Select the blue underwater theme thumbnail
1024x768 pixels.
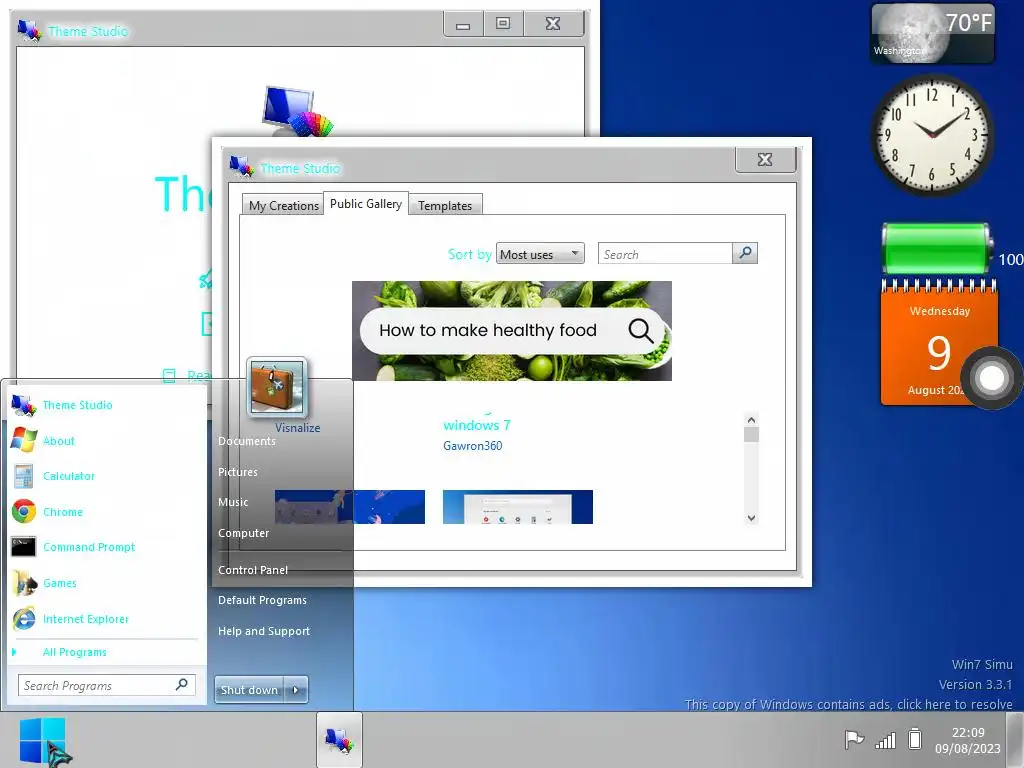[349, 507]
